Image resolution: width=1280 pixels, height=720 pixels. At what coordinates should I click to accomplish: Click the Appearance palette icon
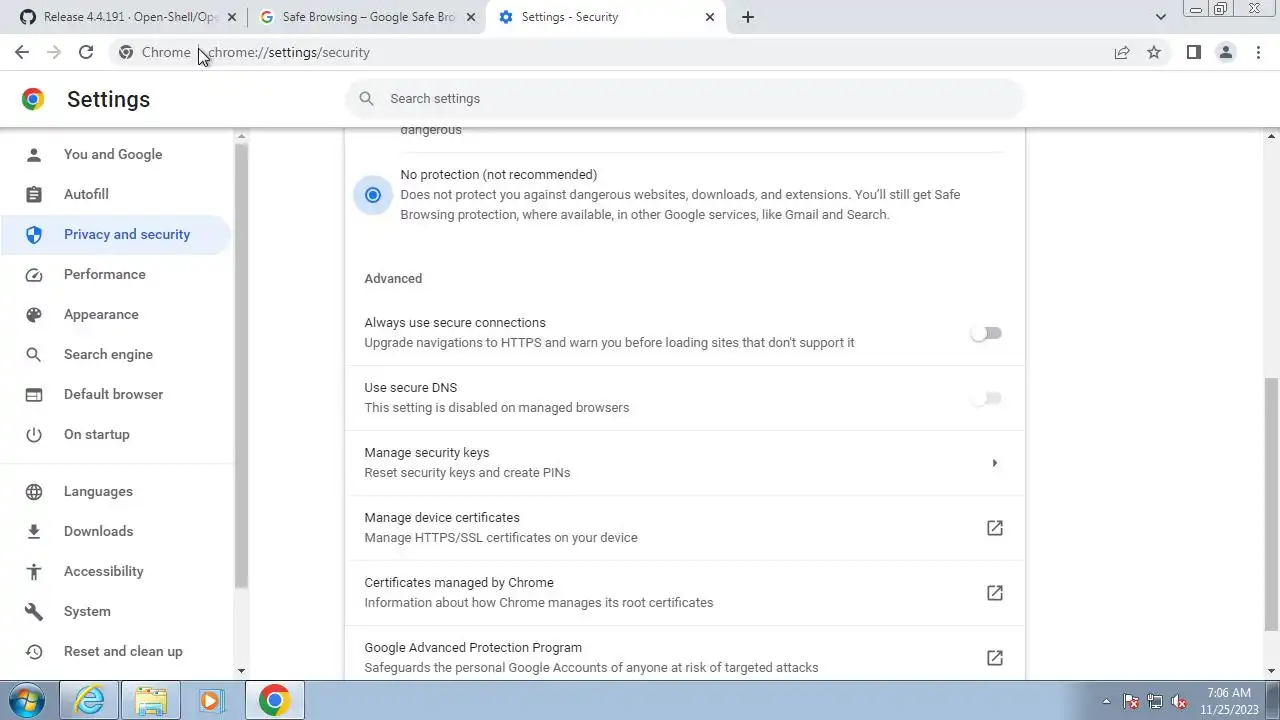click(x=34, y=314)
